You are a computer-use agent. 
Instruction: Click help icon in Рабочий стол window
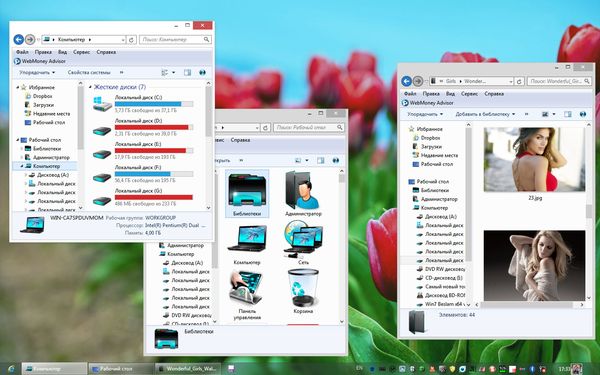tap(336, 160)
